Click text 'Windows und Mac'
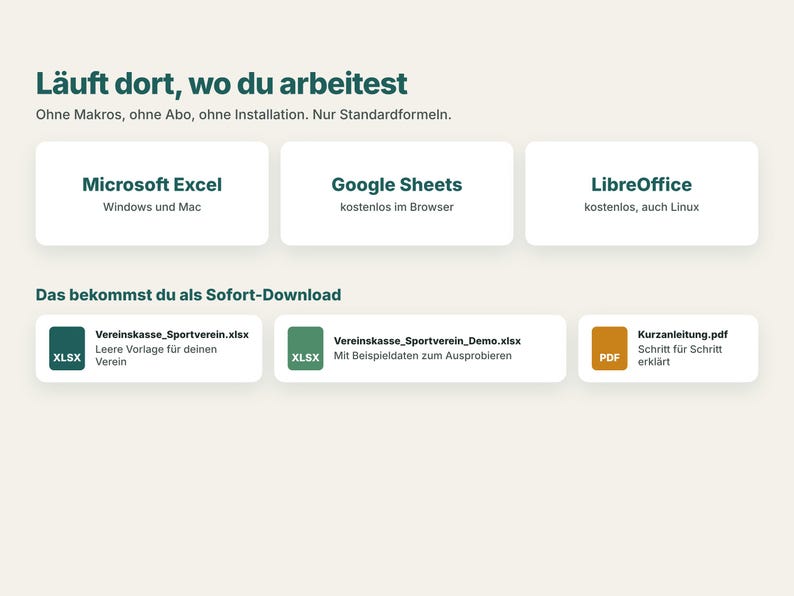 [152, 207]
